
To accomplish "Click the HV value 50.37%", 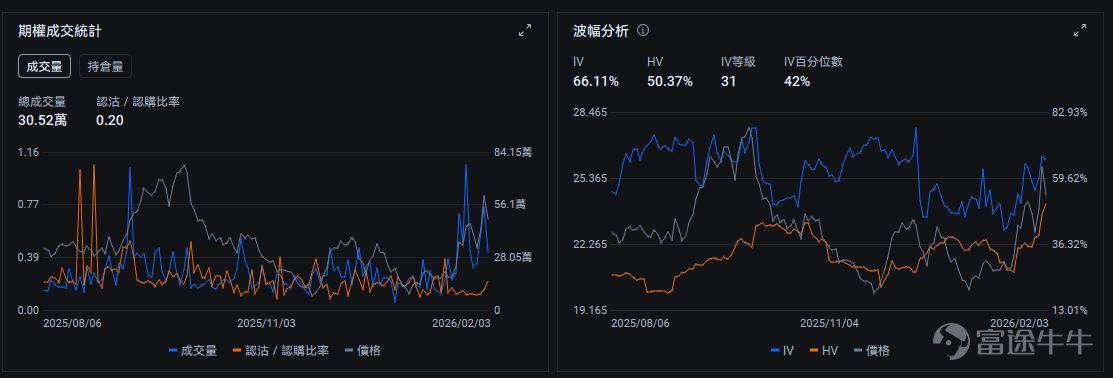I will coord(670,82).
